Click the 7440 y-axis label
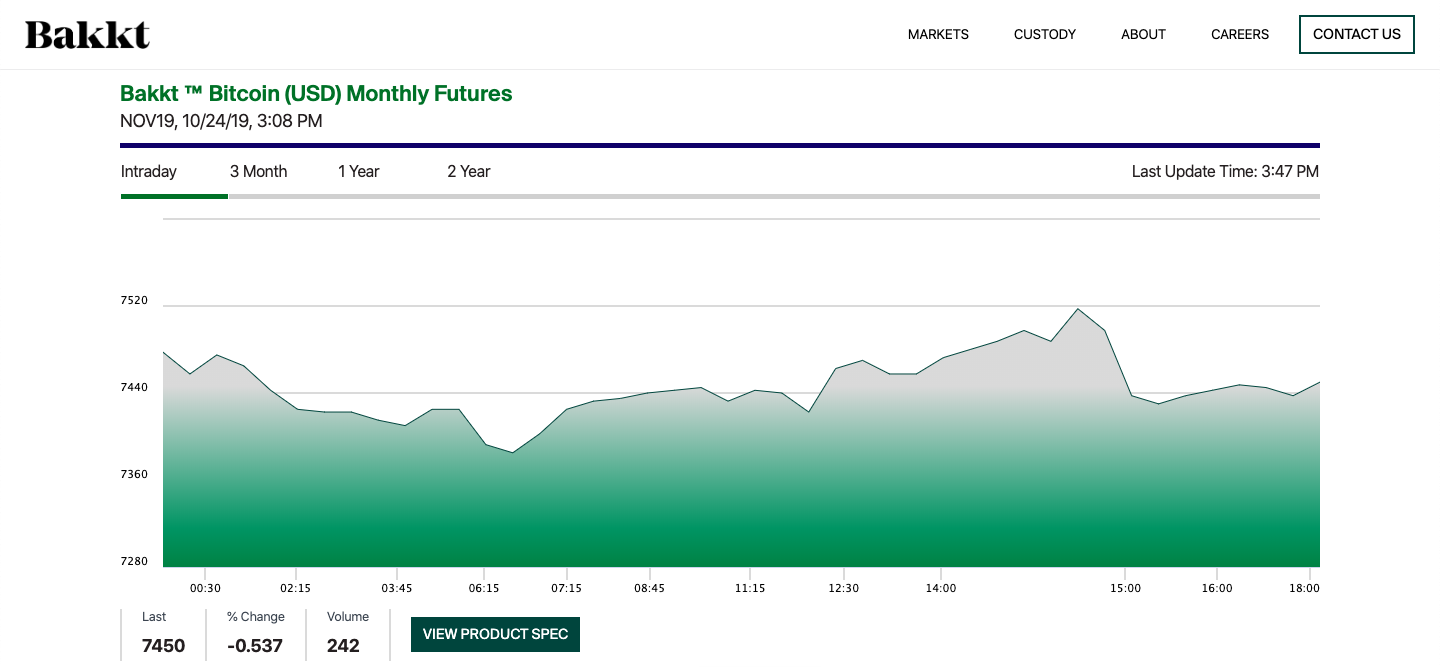The image size is (1440, 667). pyautogui.click(x=134, y=387)
